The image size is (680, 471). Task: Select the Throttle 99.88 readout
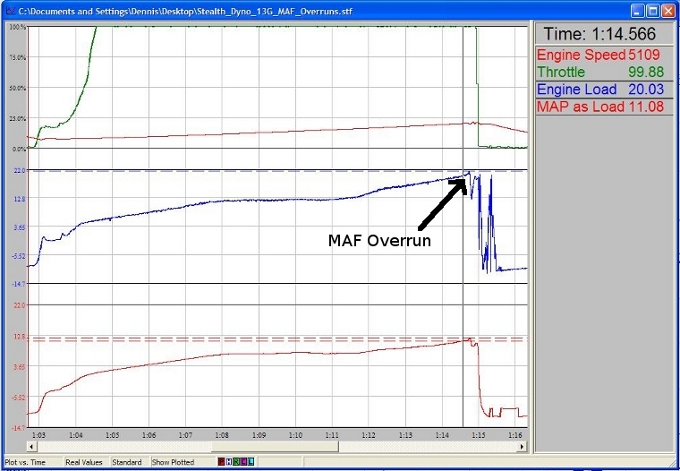point(604,72)
